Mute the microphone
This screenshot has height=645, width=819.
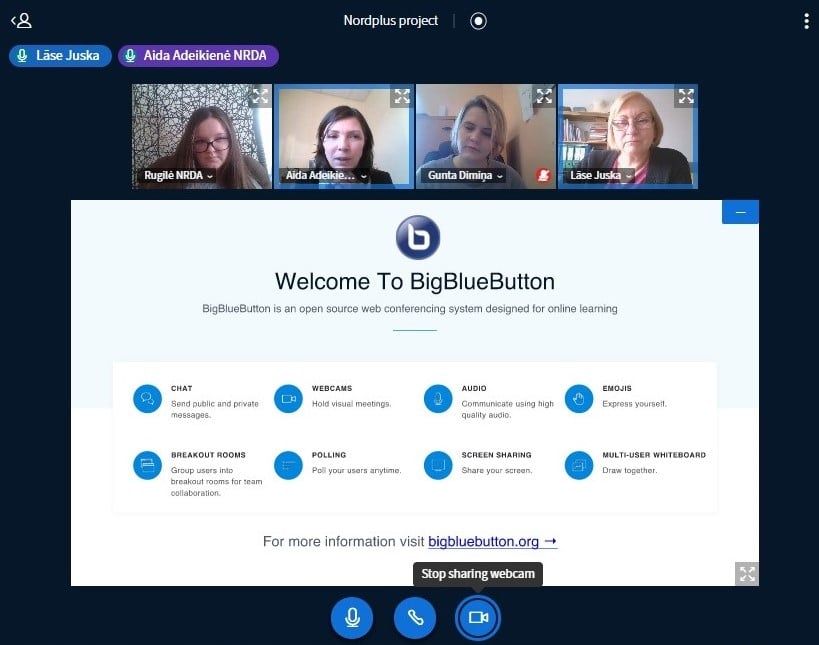pyautogui.click(x=352, y=617)
